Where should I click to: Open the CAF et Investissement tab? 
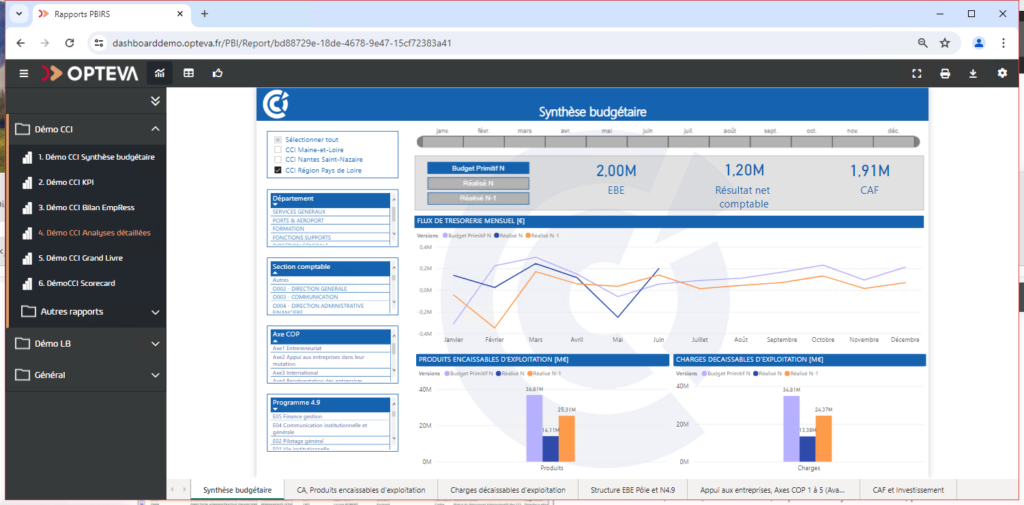coord(909,489)
